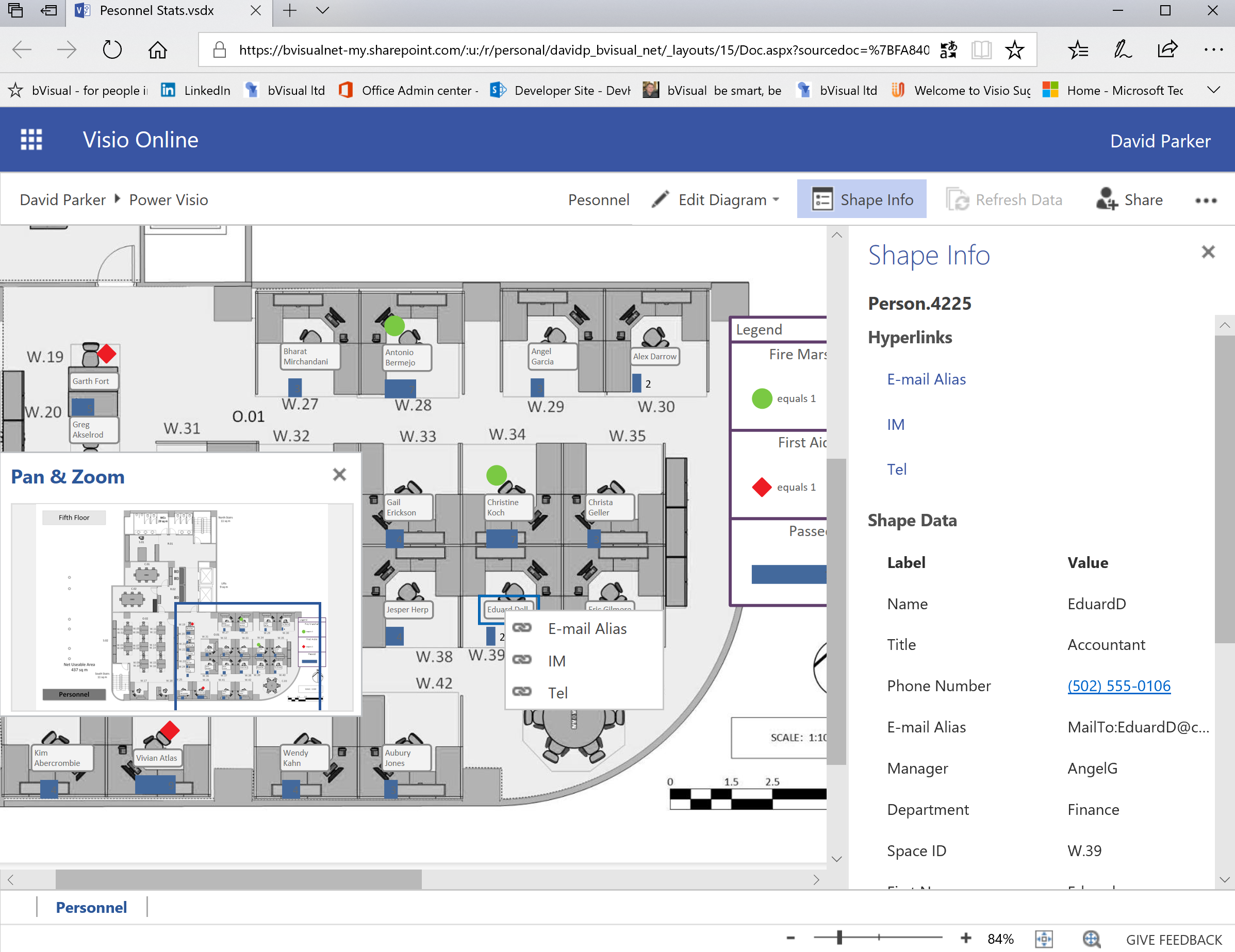
Task: Click the horizontal scrollbar right arrow
Action: pyautogui.click(x=816, y=879)
